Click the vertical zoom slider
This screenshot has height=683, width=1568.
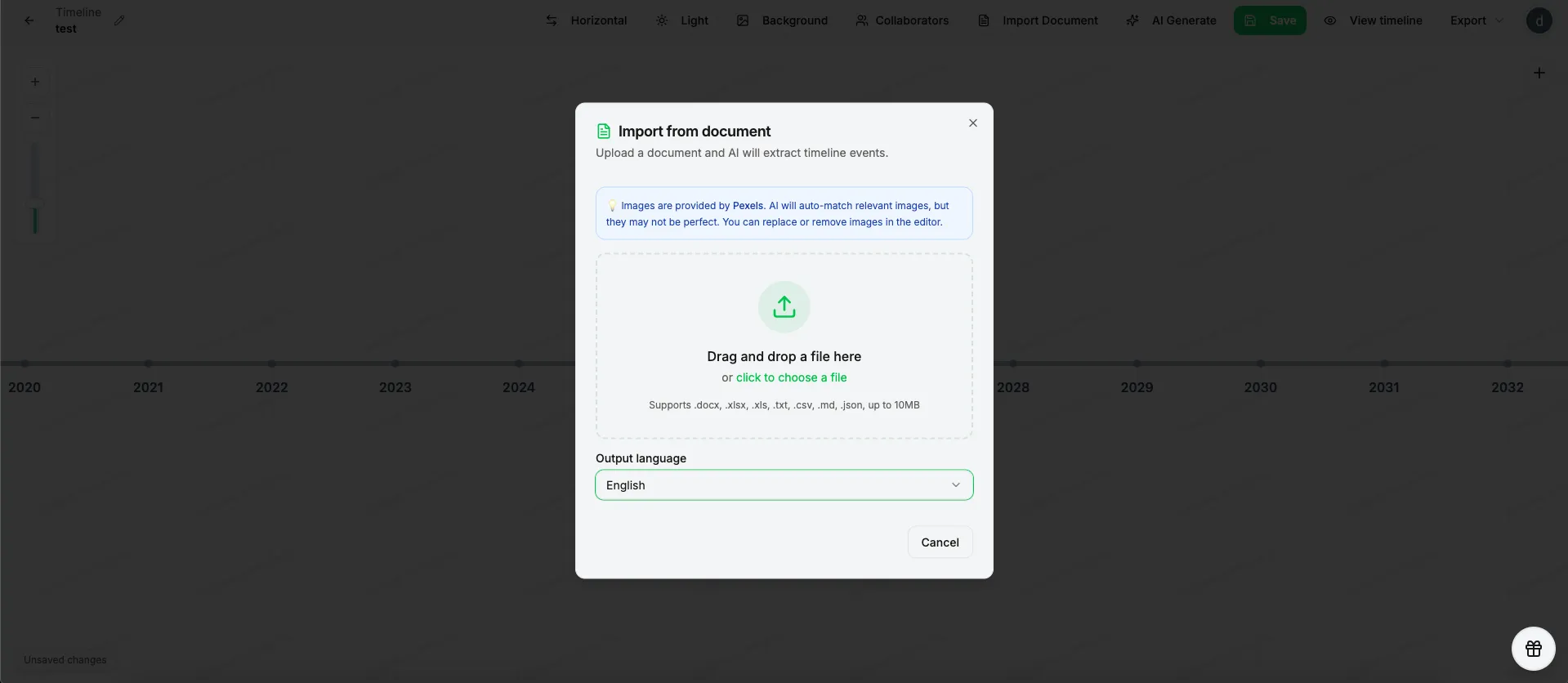click(x=35, y=188)
